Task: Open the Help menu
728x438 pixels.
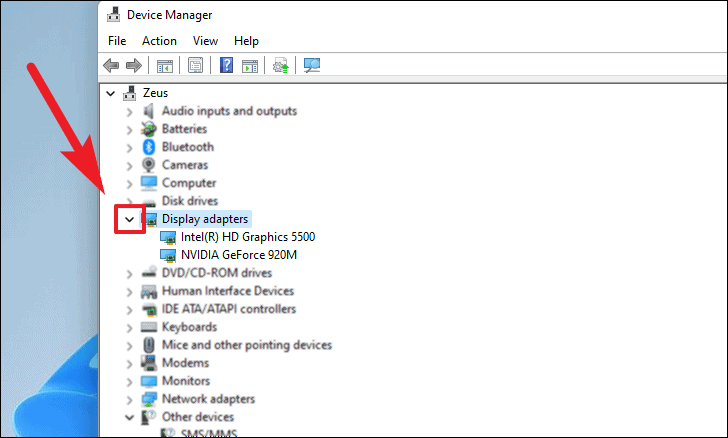Action: point(246,41)
